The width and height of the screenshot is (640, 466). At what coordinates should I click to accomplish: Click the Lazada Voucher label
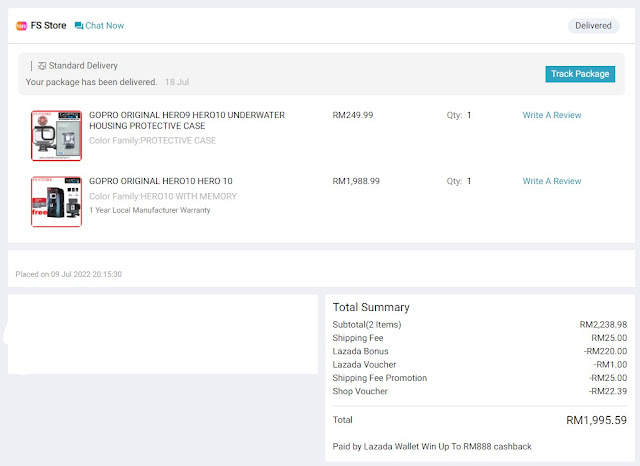click(x=364, y=365)
